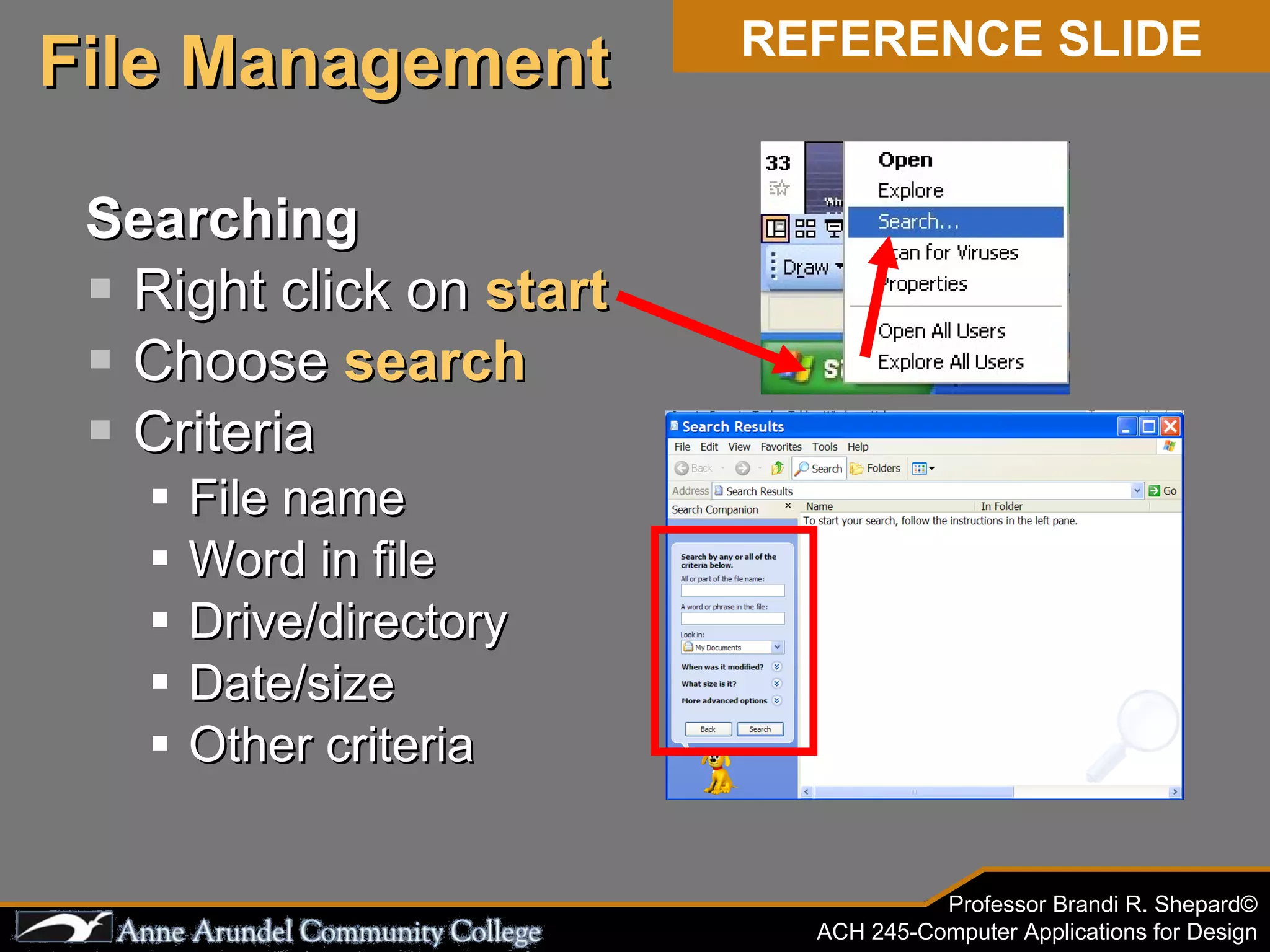
Task: Click the Back arrow icon in toolbar
Action: pos(682,469)
